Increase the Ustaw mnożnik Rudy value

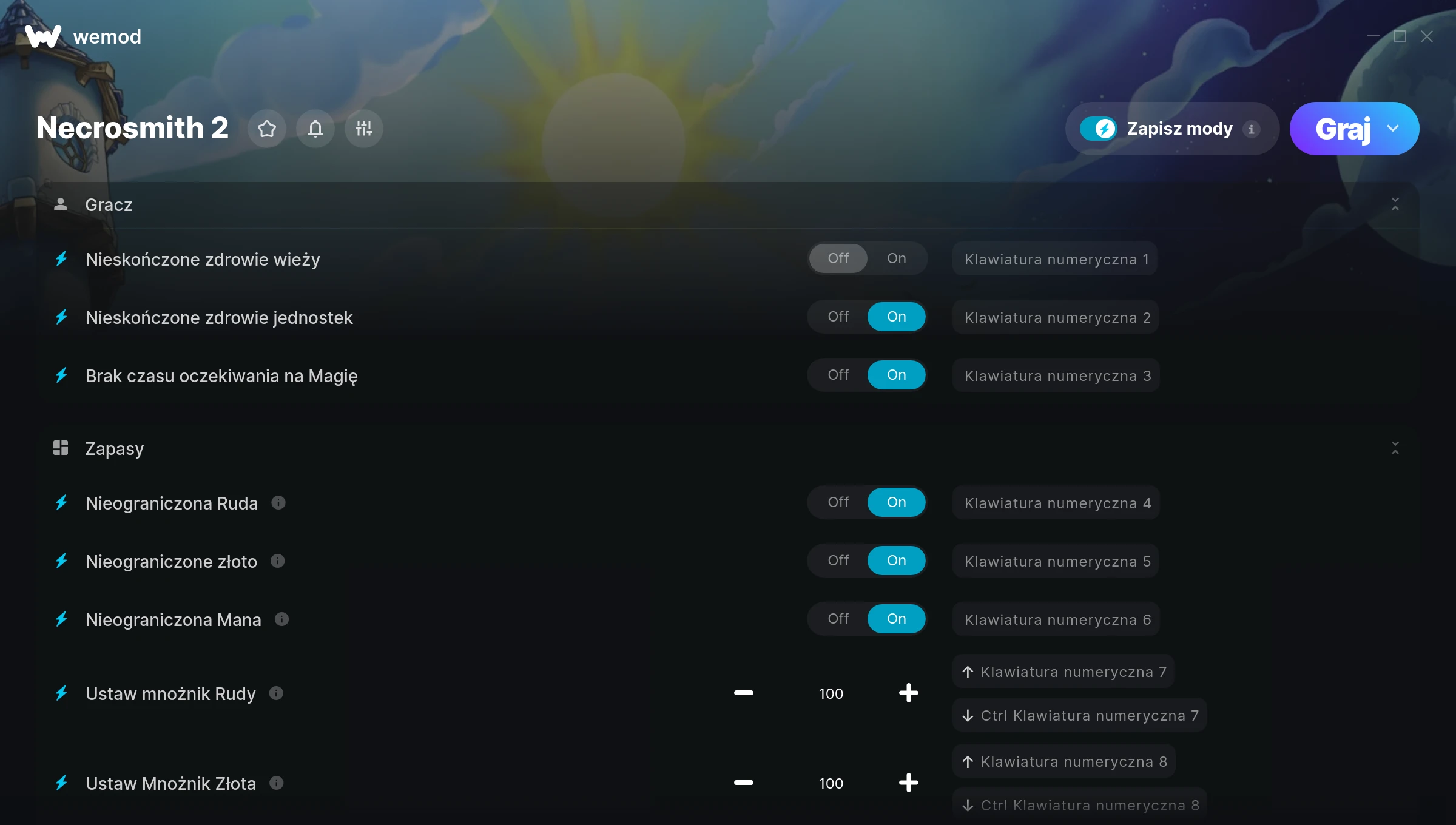click(908, 693)
